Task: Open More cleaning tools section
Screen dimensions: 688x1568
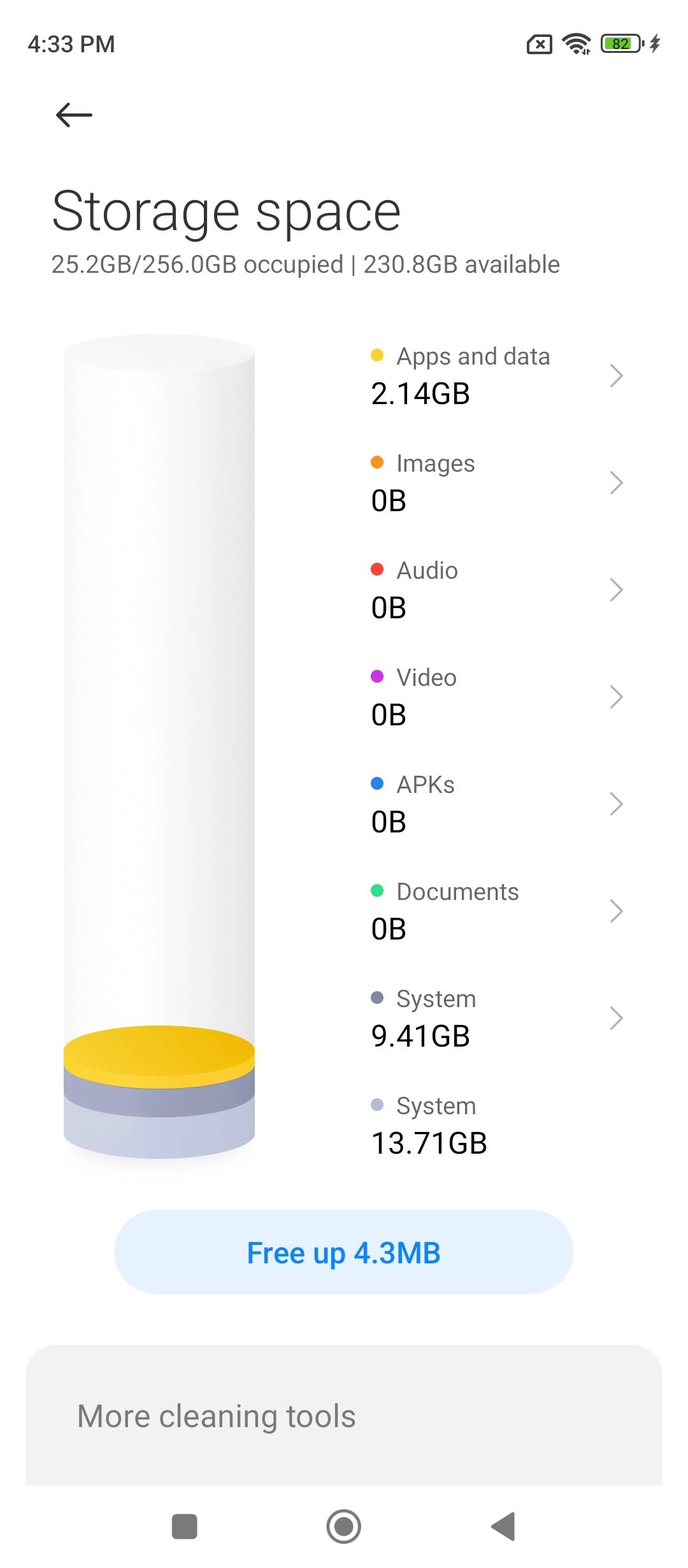Action: tap(217, 1416)
